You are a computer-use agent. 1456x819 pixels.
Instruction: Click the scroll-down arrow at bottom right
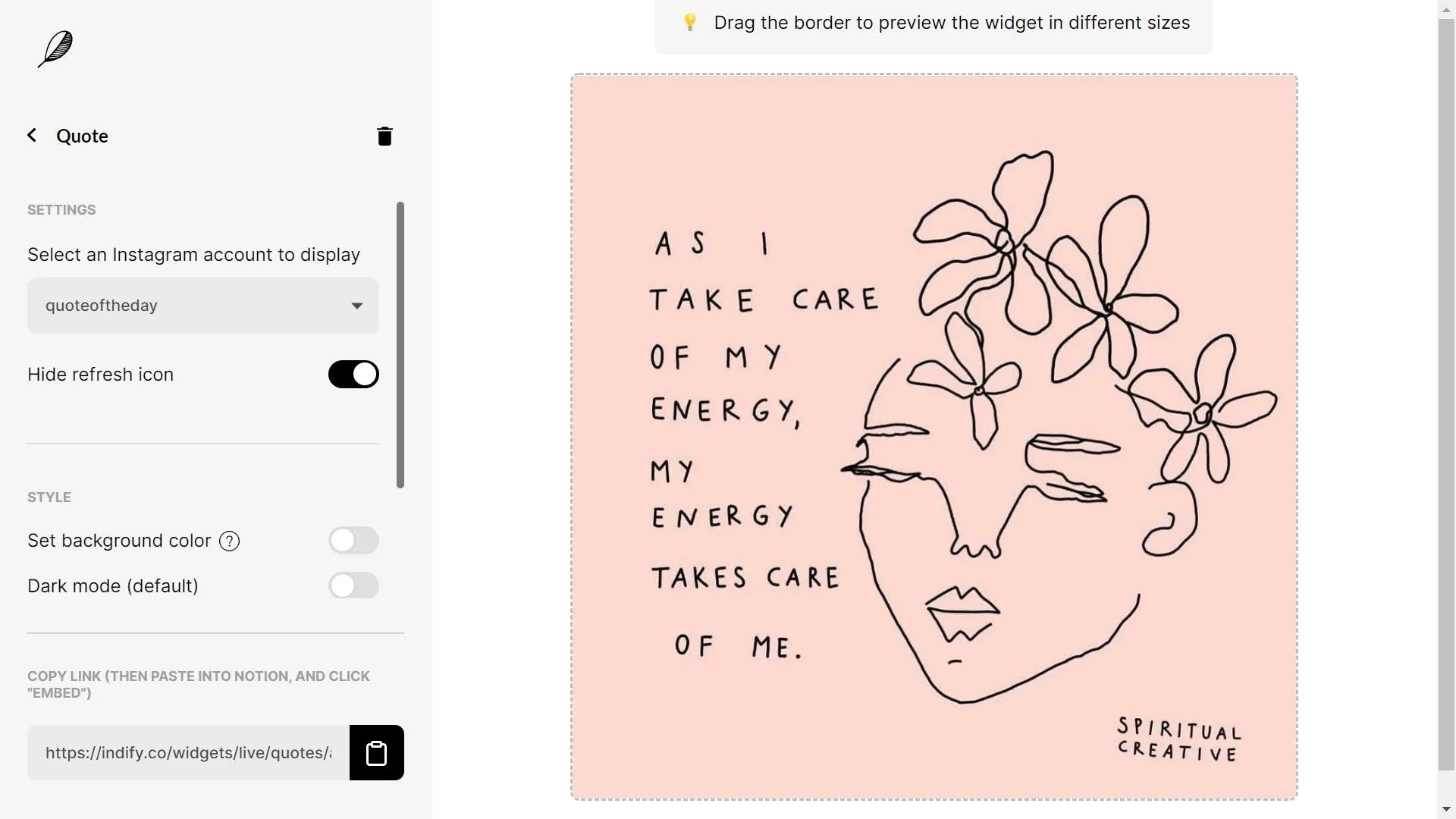pyautogui.click(x=1447, y=809)
